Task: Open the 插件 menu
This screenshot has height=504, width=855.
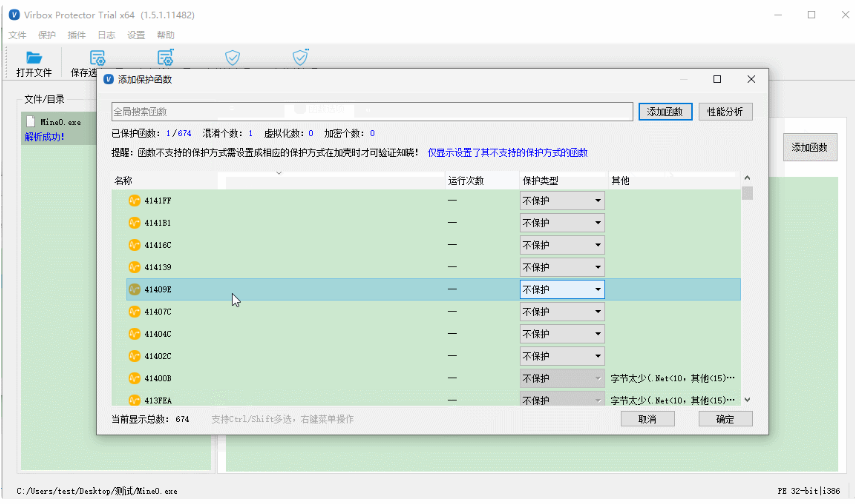Action: point(76,35)
